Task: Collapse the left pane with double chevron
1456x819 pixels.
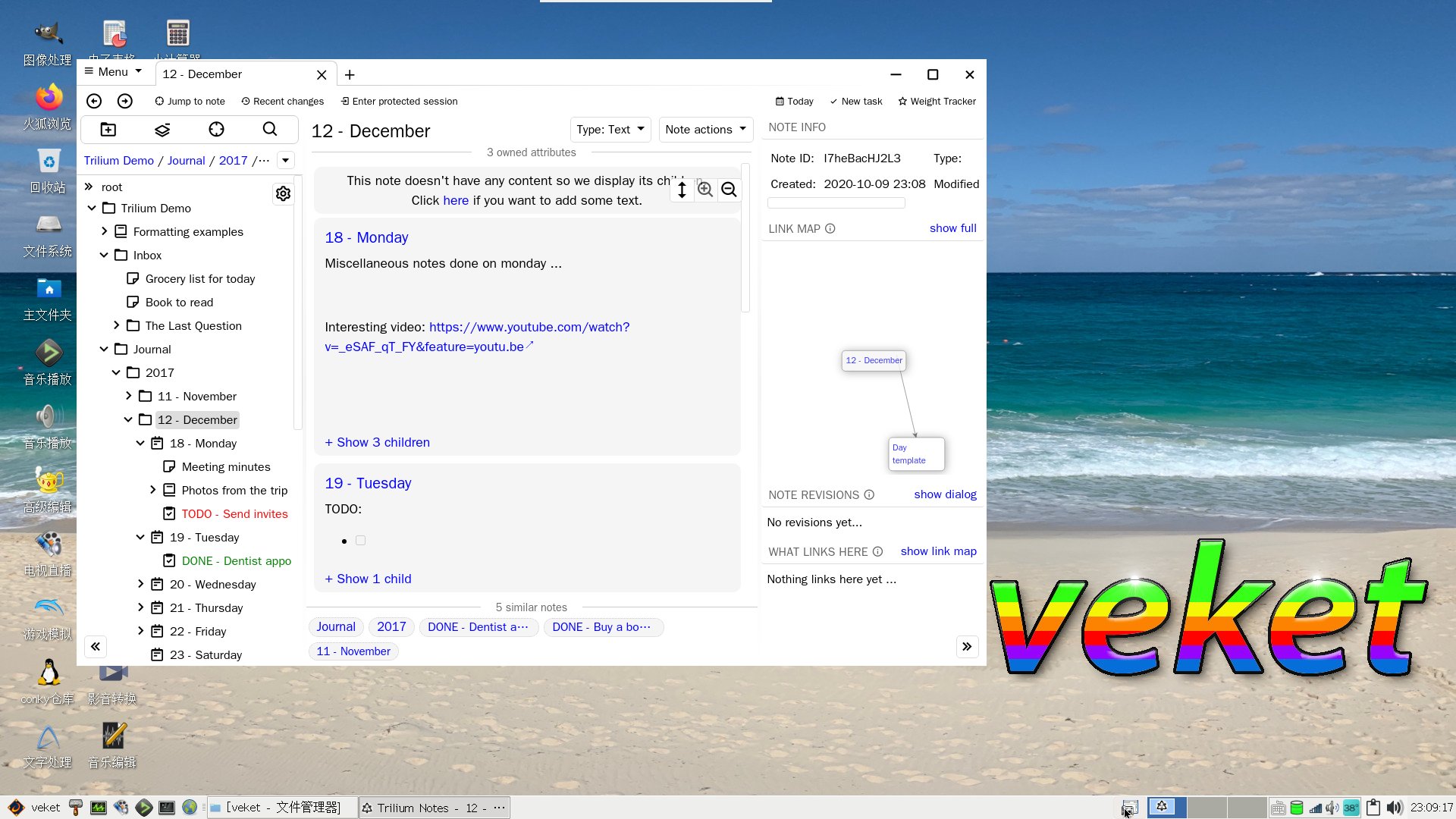Action: pos(96,647)
